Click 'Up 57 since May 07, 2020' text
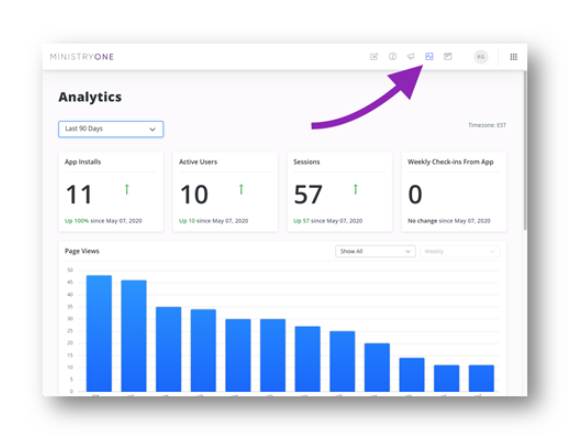Viewport: 586px width, 445px height. point(328,221)
